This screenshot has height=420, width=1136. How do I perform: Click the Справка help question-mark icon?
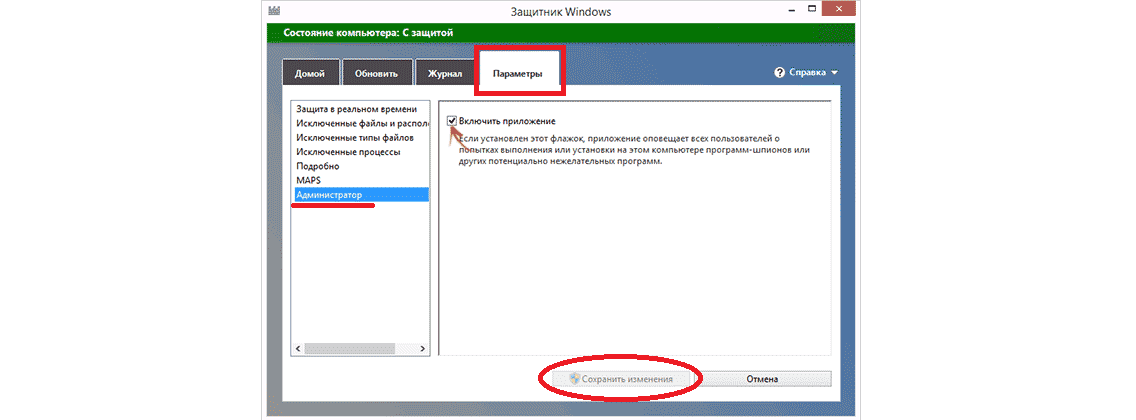(x=780, y=73)
